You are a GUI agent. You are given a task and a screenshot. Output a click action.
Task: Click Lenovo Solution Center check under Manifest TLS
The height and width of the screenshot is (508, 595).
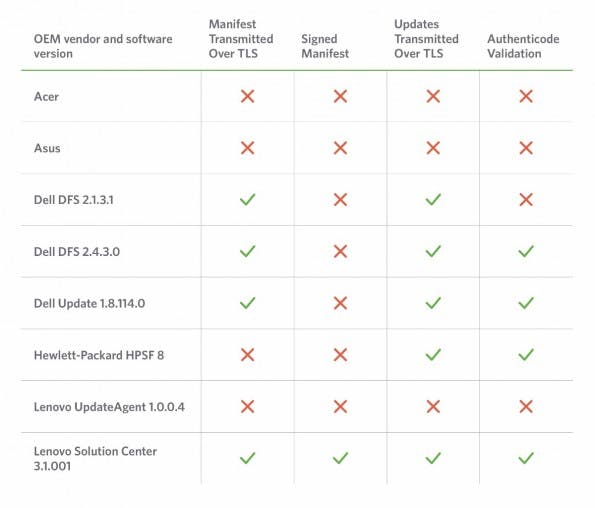pyautogui.click(x=247, y=458)
